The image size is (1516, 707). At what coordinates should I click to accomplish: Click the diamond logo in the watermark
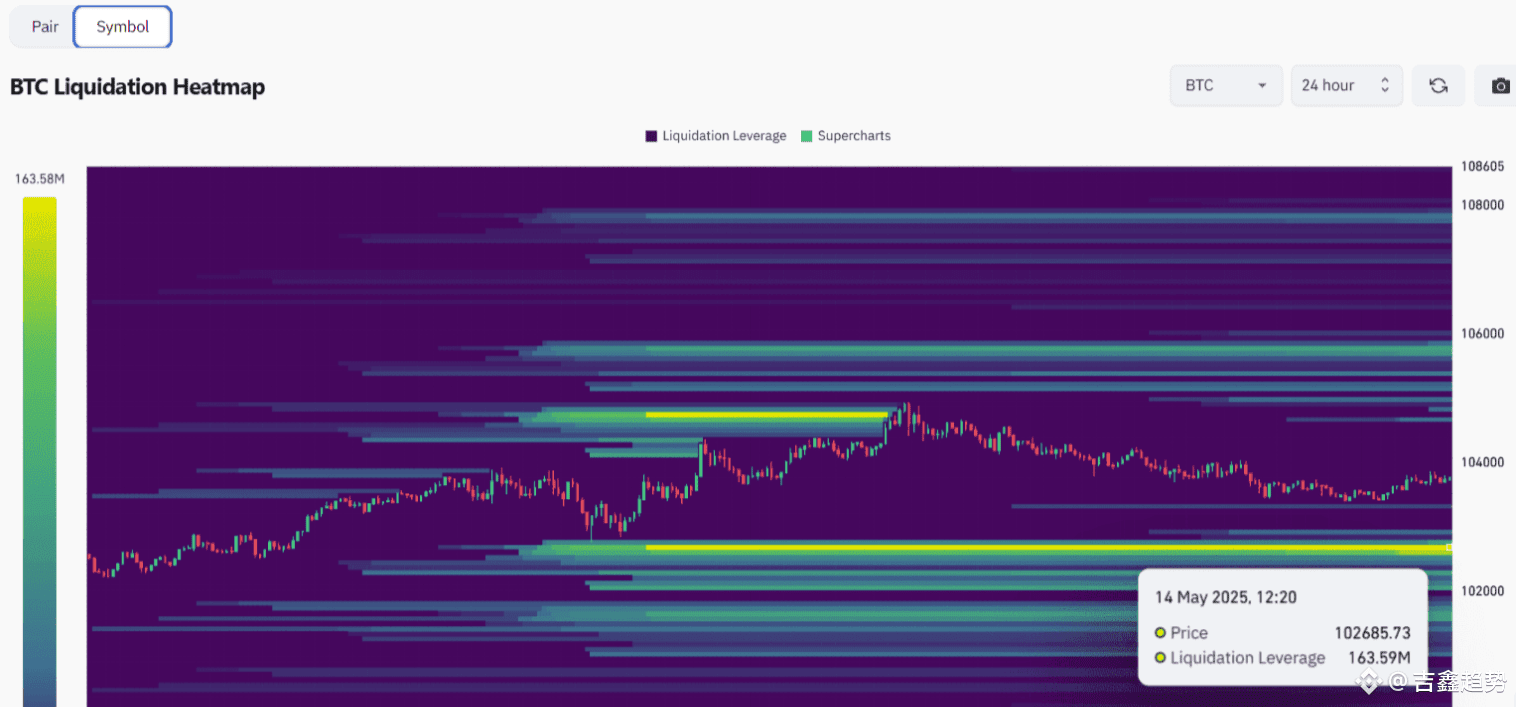point(1367,684)
